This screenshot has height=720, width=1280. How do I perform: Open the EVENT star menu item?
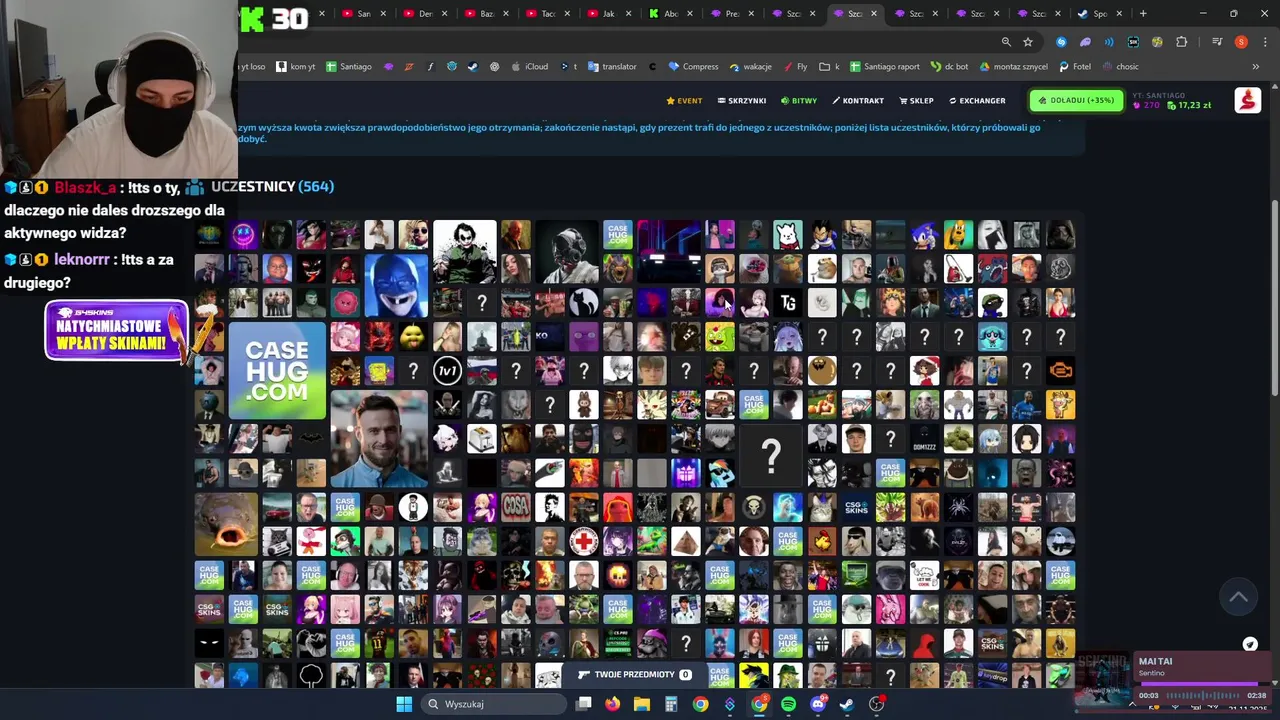684,101
